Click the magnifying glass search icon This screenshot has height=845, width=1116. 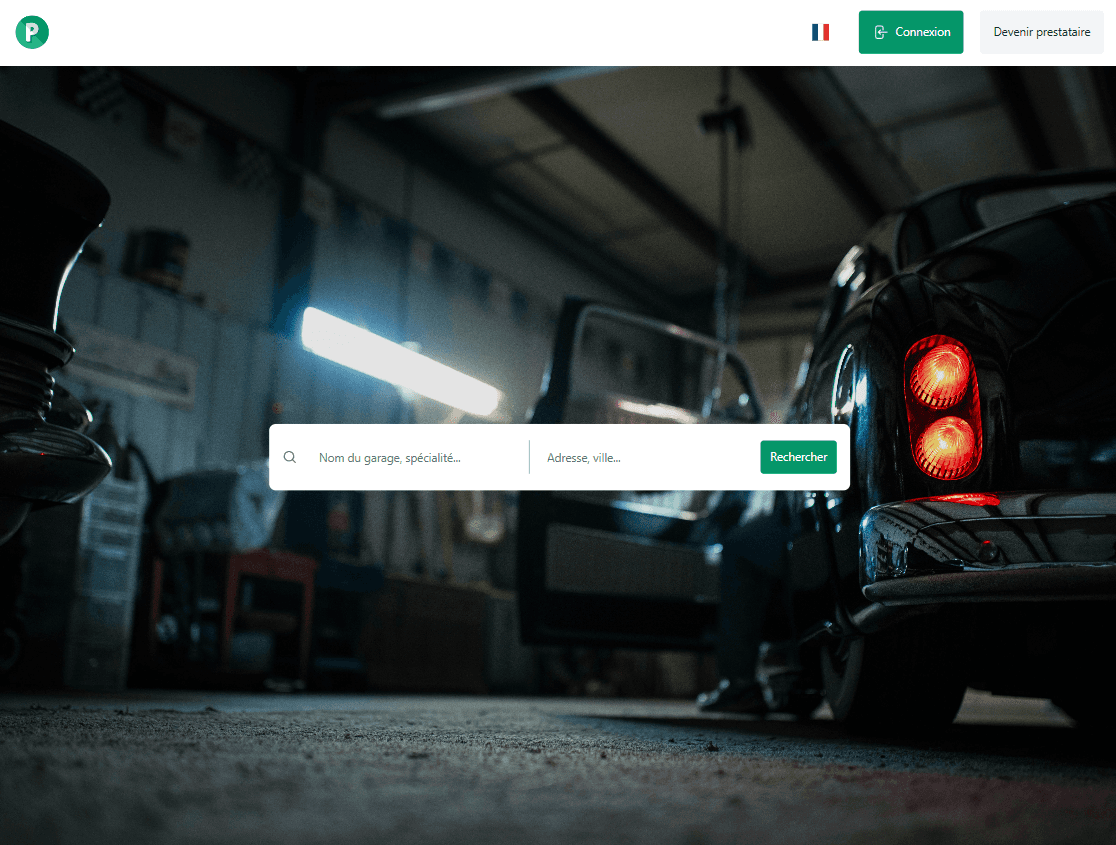pos(290,457)
